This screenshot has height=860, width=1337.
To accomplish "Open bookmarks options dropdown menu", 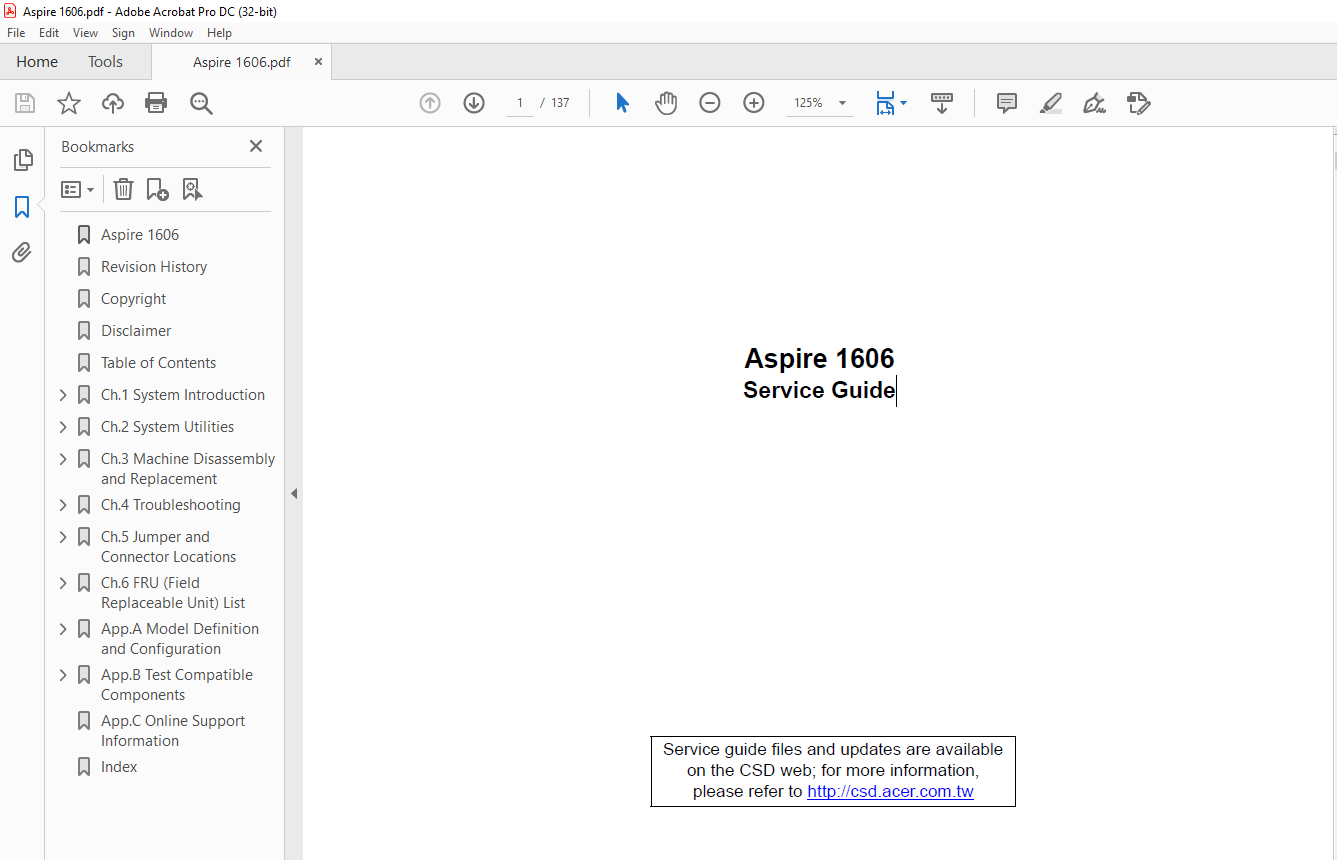I will (77, 189).
